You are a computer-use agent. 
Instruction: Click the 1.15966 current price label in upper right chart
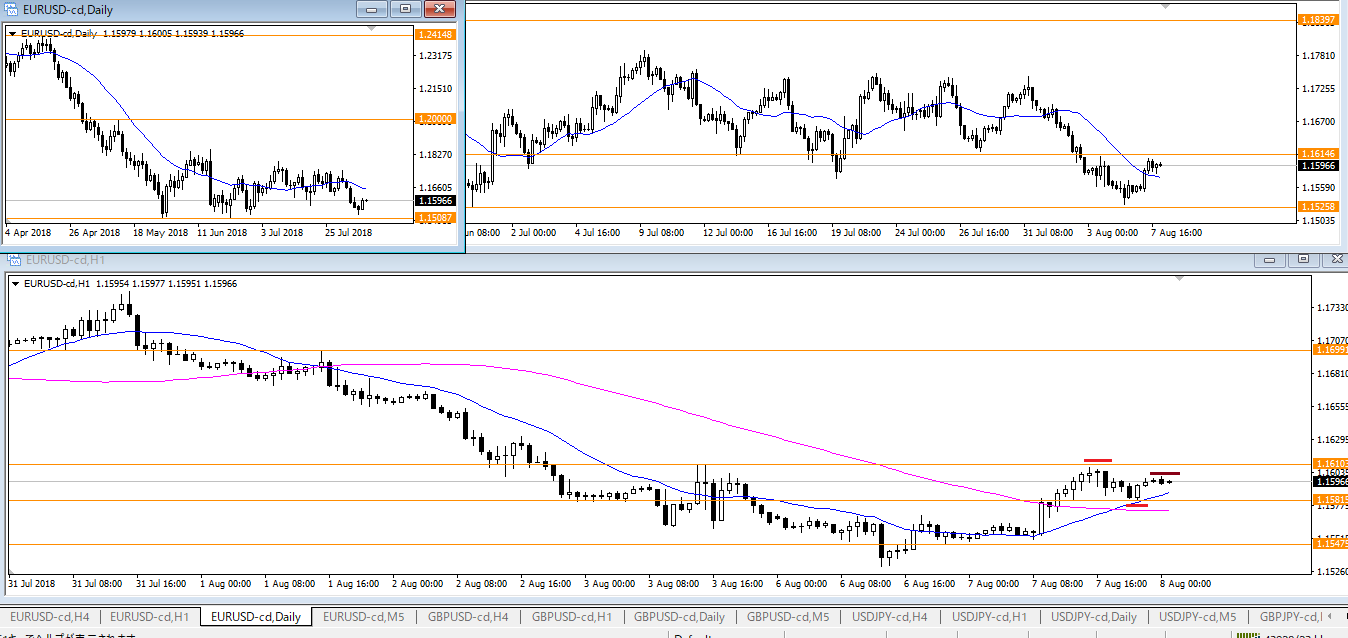[x=1320, y=165]
